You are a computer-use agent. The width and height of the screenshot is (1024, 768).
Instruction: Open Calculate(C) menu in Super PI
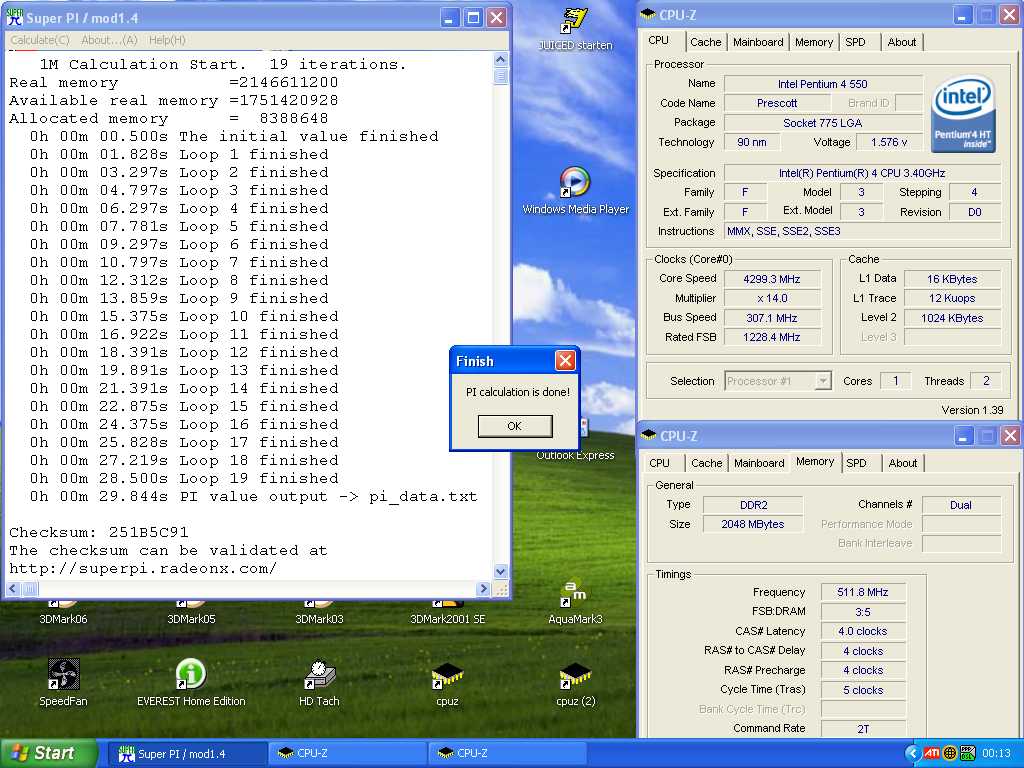(x=40, y=40)
